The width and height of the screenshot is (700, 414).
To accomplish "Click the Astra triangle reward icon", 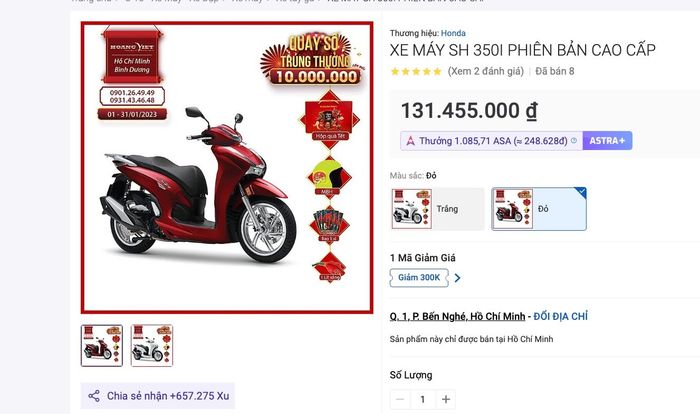I will [411, 141].
